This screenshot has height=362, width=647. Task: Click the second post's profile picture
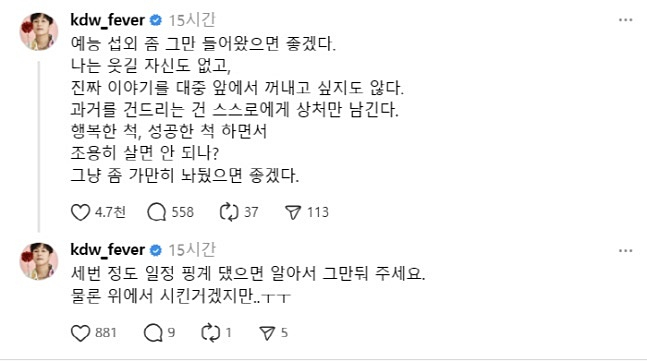[39, 261]
